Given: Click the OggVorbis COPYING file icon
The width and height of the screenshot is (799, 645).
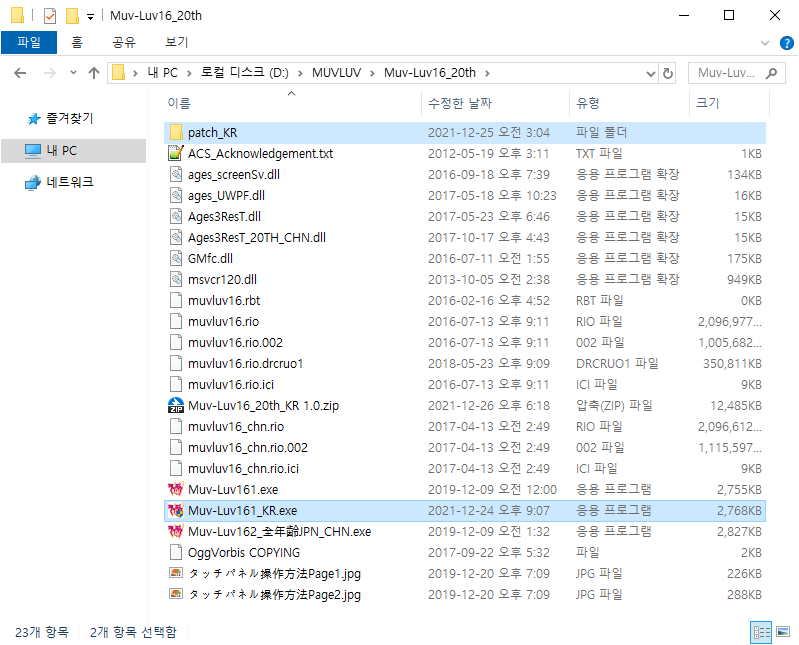Looking at the screenshot, I should (176, 552).
